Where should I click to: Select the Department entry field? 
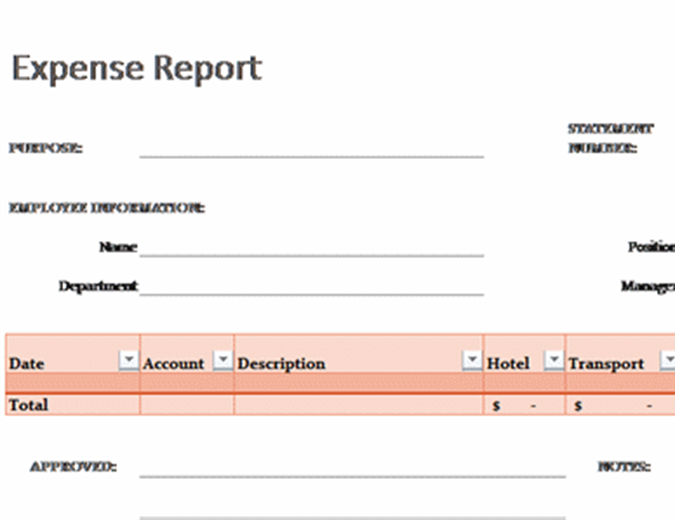point(311,286)
